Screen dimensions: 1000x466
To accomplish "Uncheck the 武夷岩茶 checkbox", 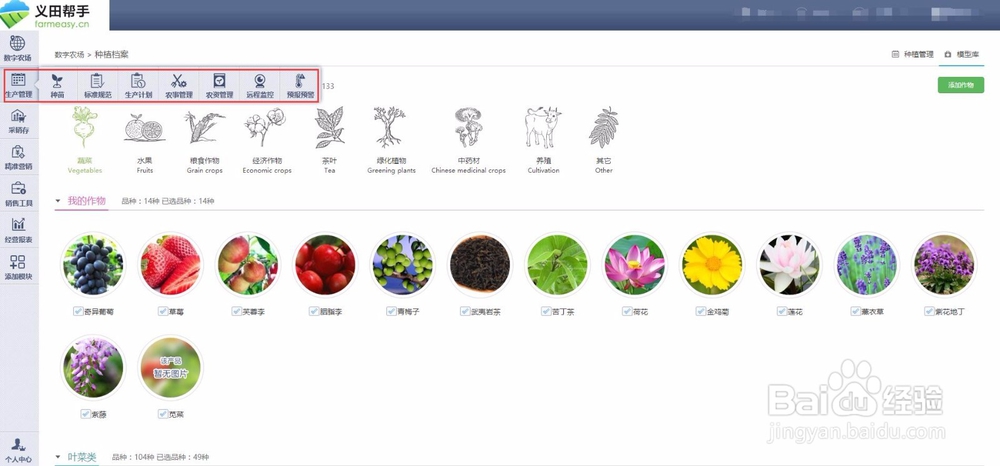I will point(465,311).
